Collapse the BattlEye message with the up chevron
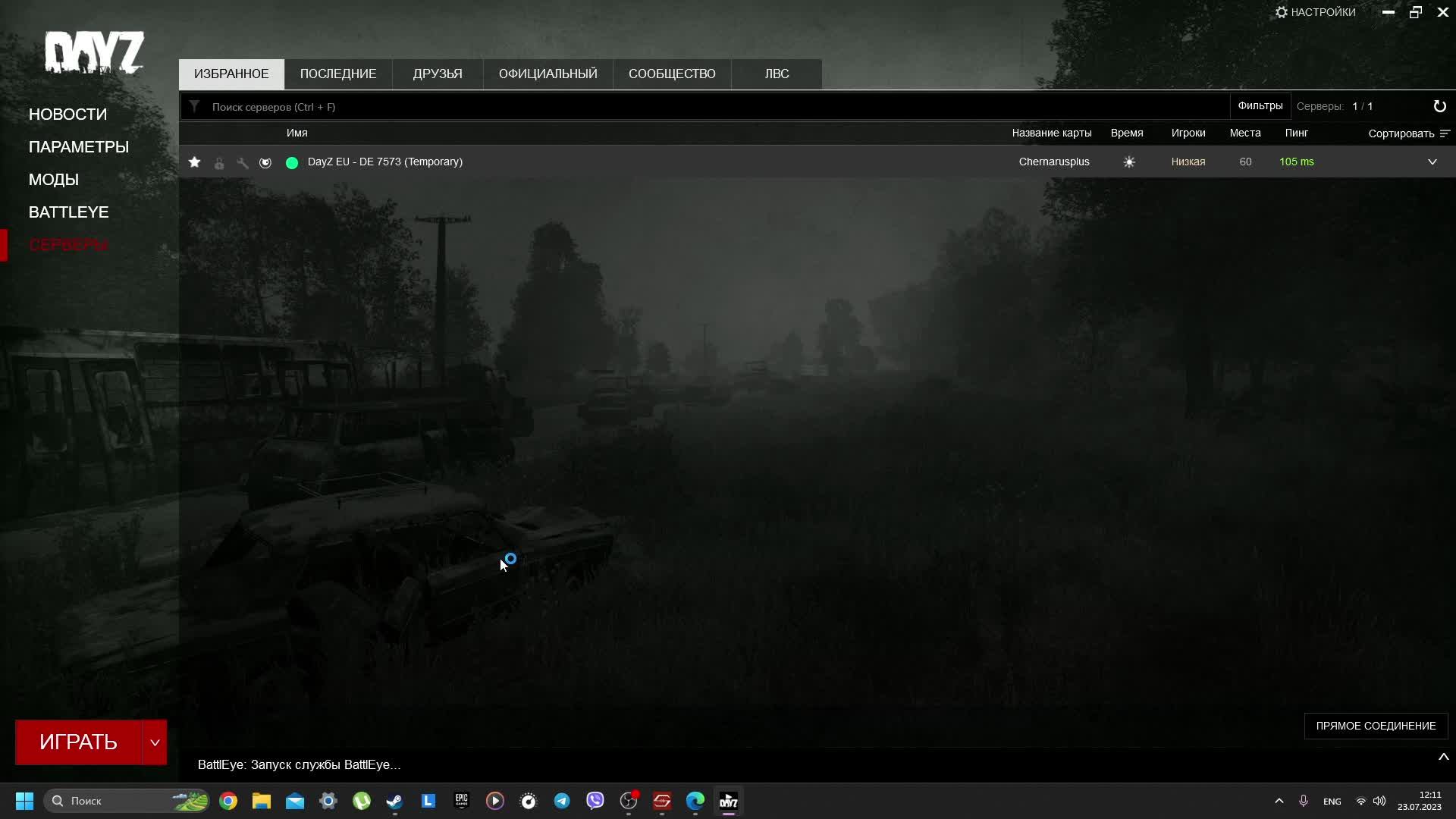The width and height of the screenshot is (1456, 819). [1443, 756]
